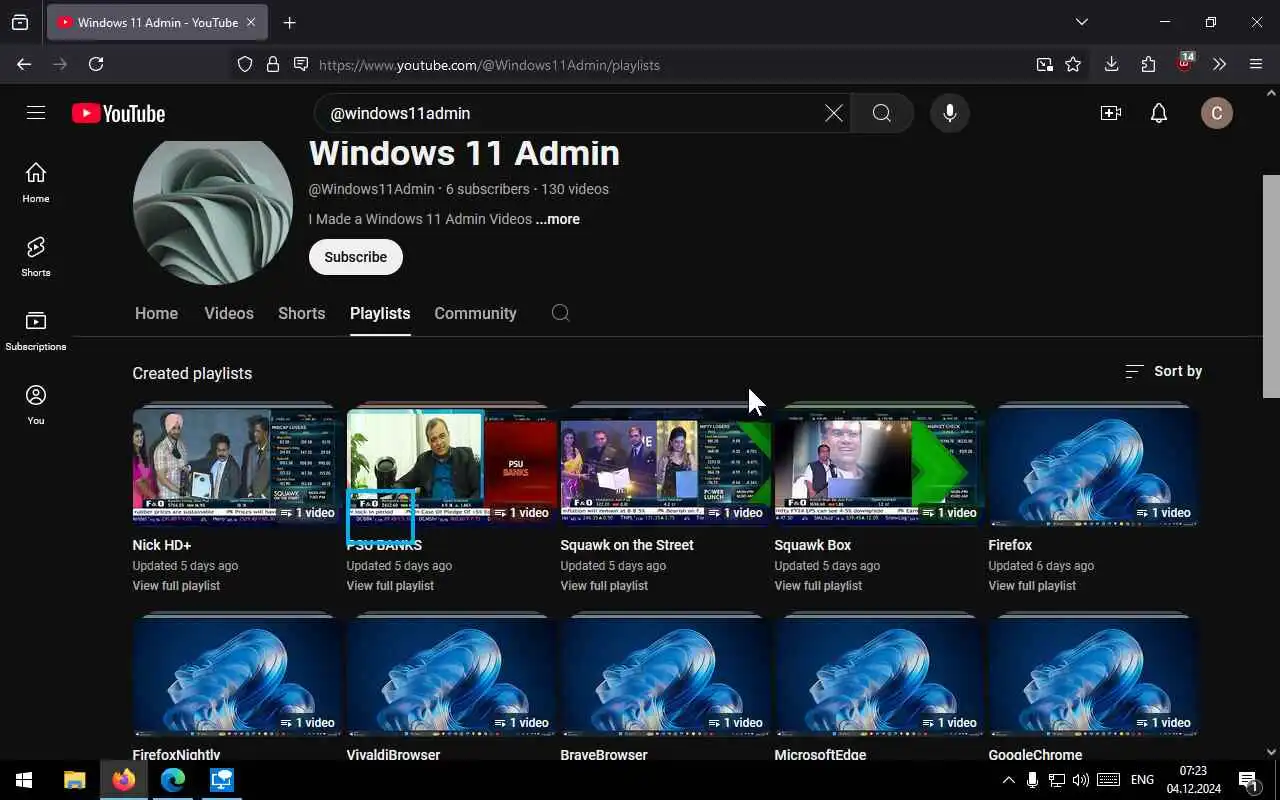The image size is (1280, 800).
Task: Clear the search box with X icon
Action: (834, 113)
